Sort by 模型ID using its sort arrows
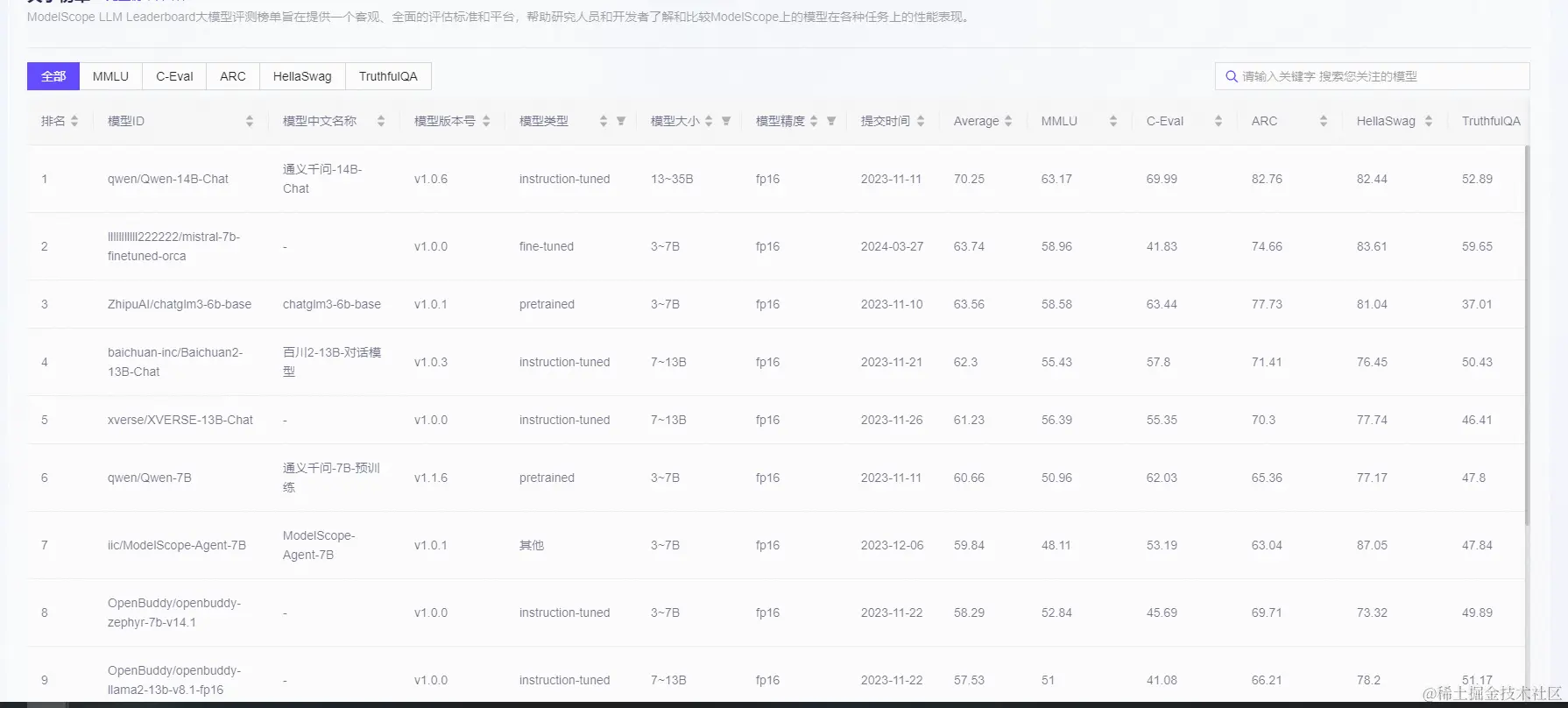Viewport: 1568px width, 708px height. click(250, 121)
